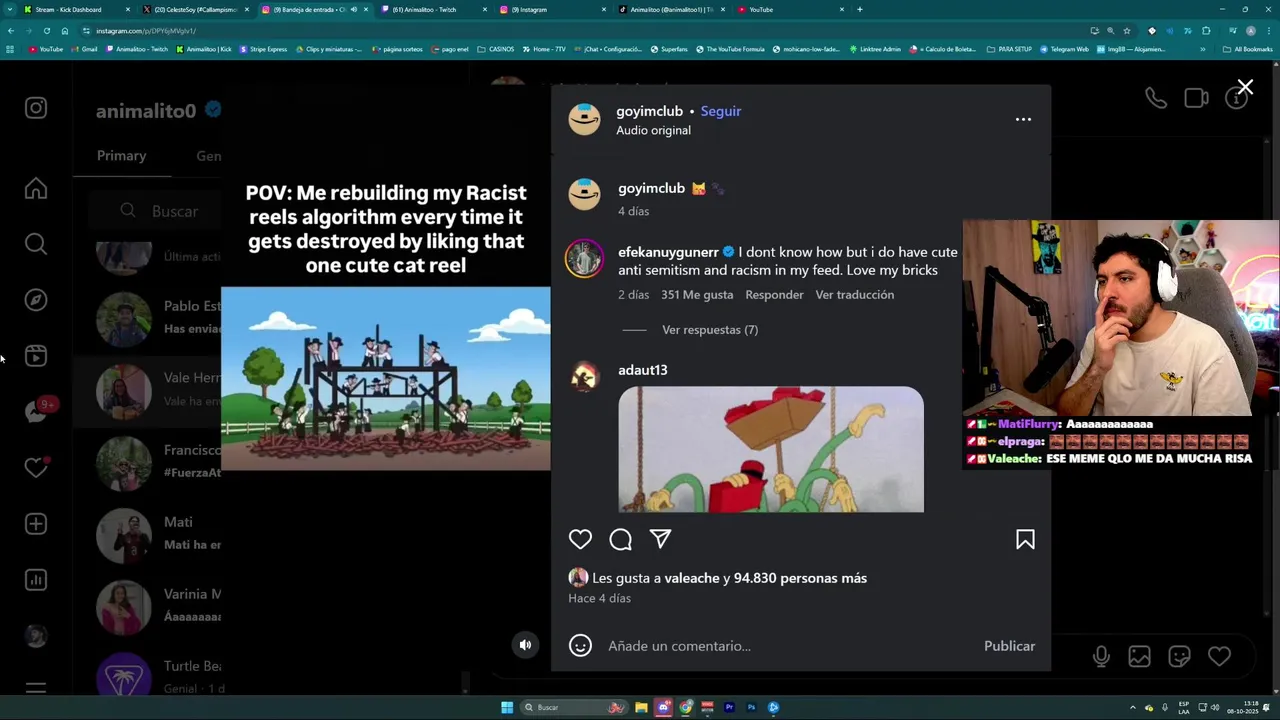This screenshot has width=1280, height=720.
Task: Click the video in the post
Action: (x=385, y=378)
